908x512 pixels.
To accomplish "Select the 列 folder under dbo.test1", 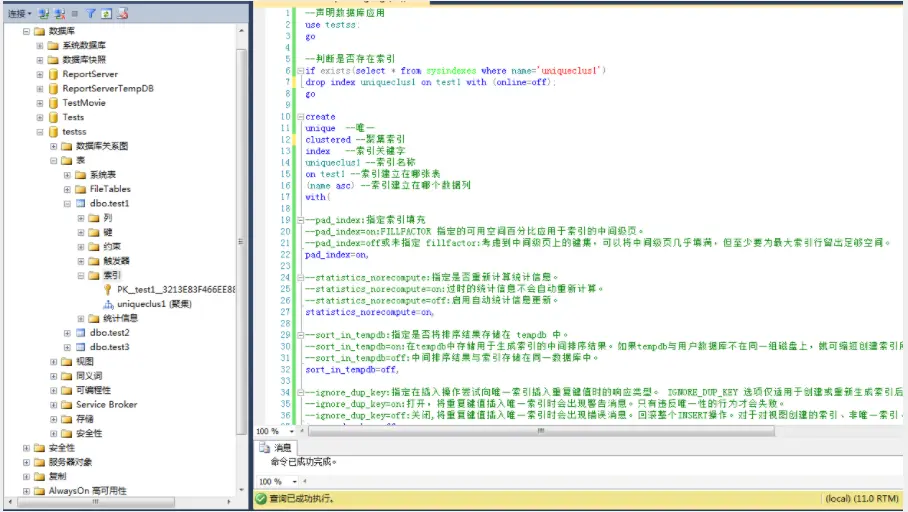I will [x=108, y=218].
